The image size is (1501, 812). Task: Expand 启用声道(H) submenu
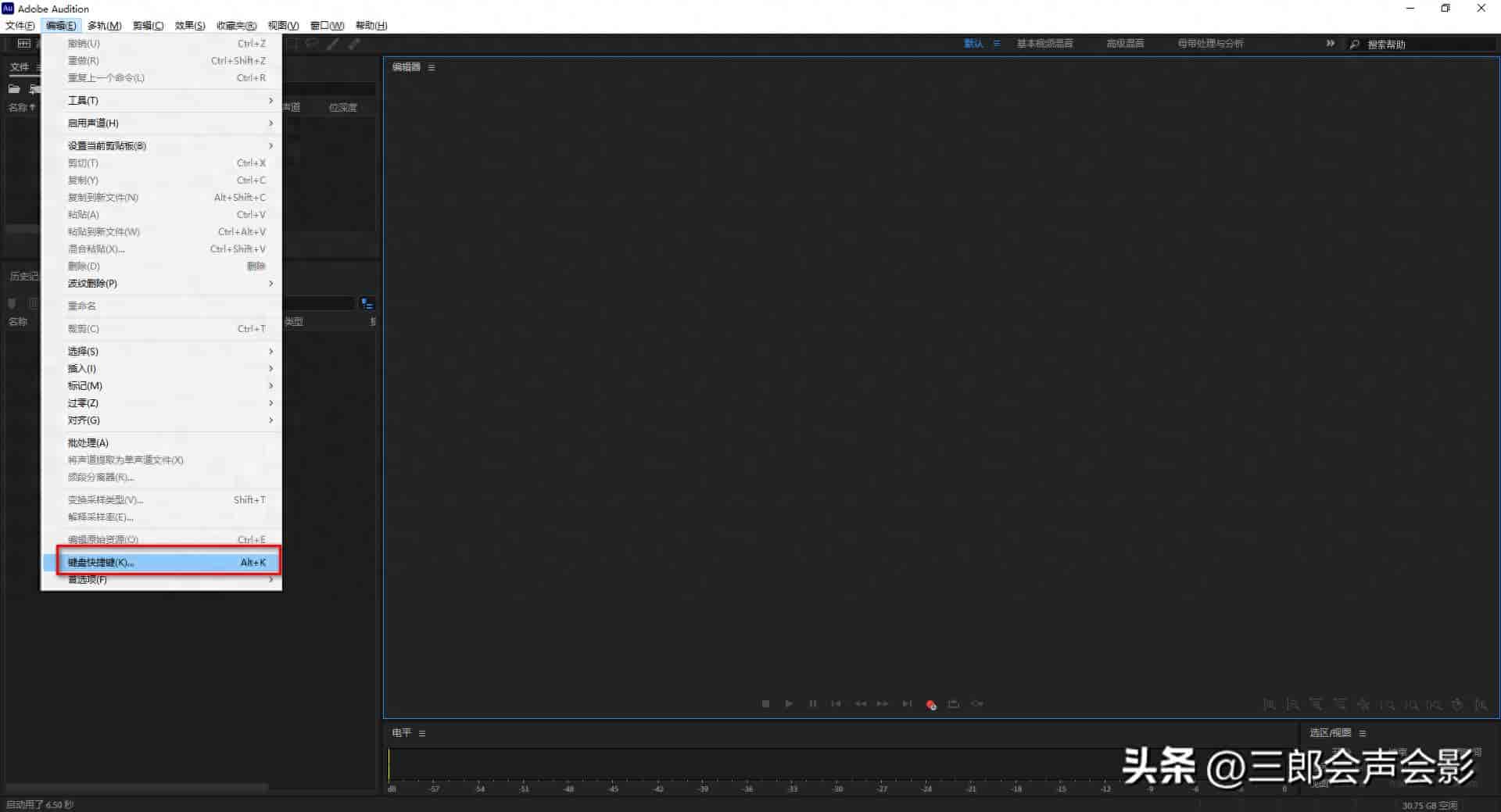coord(162,123)
